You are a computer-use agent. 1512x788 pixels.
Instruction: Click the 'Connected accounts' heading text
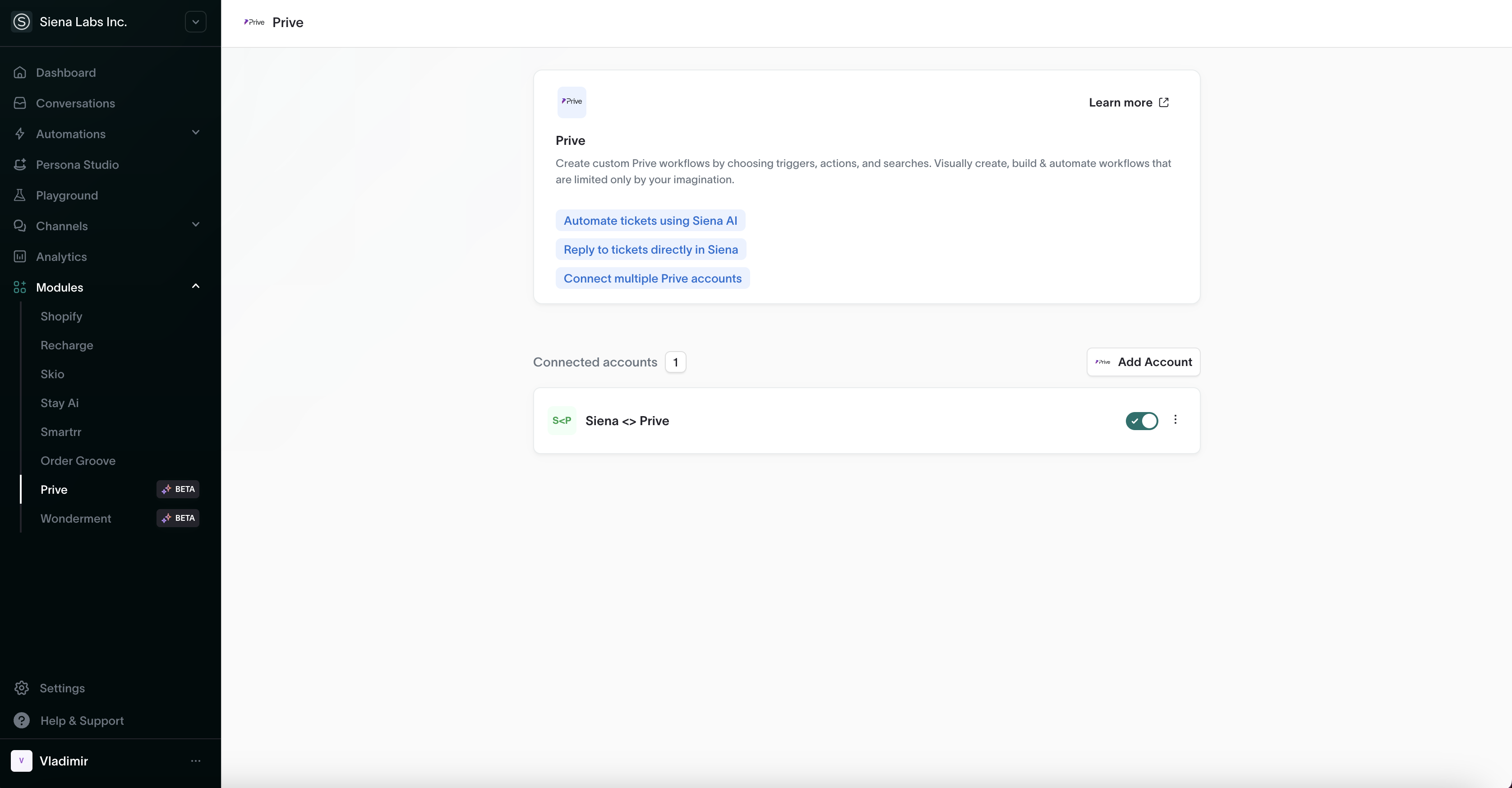[595, 362]
